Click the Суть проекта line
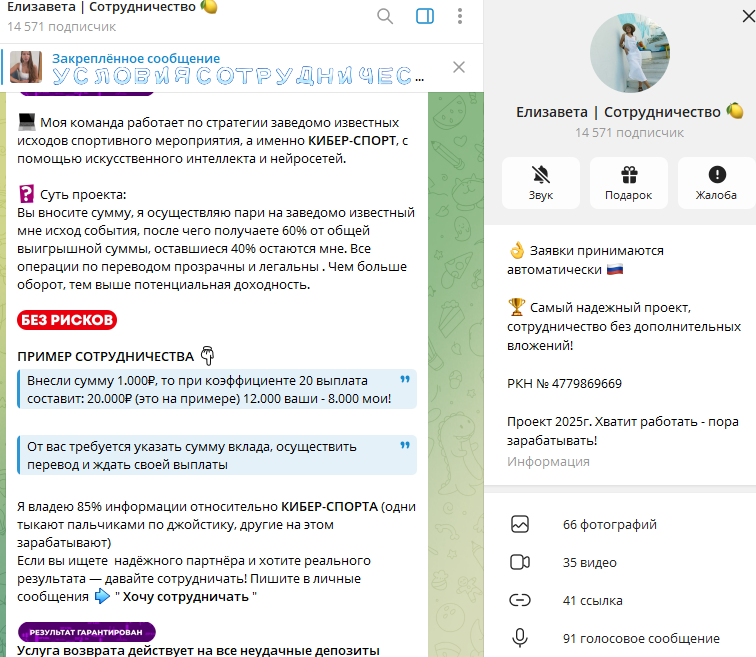756x657 pixels. (83, 195)
